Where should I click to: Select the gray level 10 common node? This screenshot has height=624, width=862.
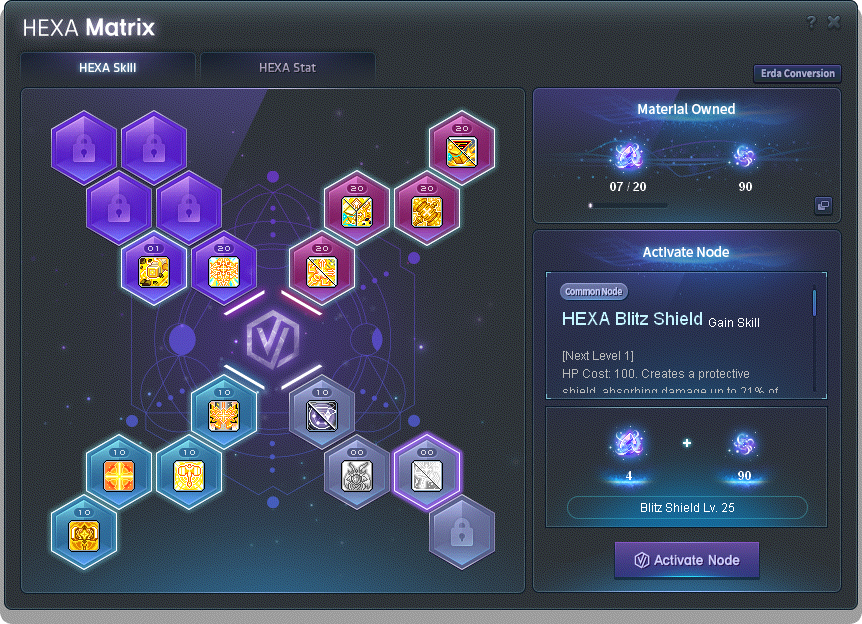[x=322, y=412]
